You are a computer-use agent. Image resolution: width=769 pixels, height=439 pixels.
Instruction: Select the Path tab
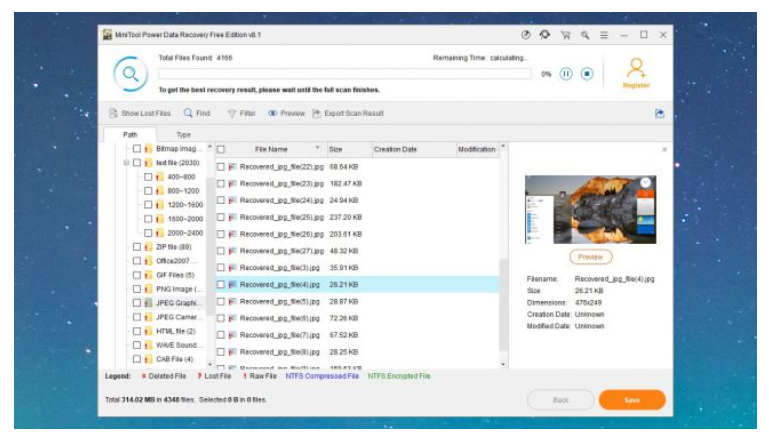130,134
